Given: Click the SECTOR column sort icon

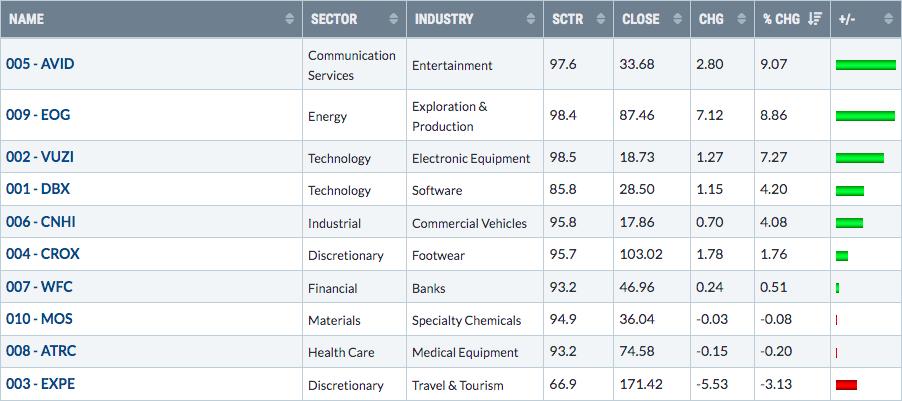Looking at the screenshot, I should (393, 19).
